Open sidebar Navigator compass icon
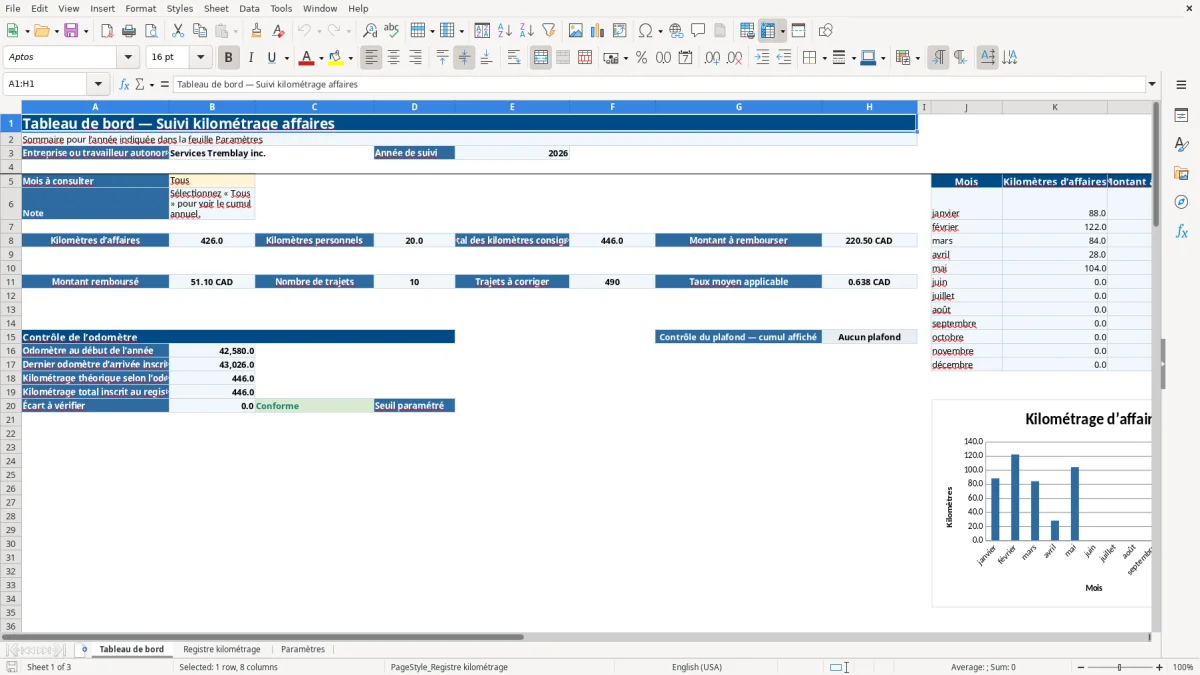This screenshot has width=1200, height=675. pyautogui.click(x=1181, y=202)
